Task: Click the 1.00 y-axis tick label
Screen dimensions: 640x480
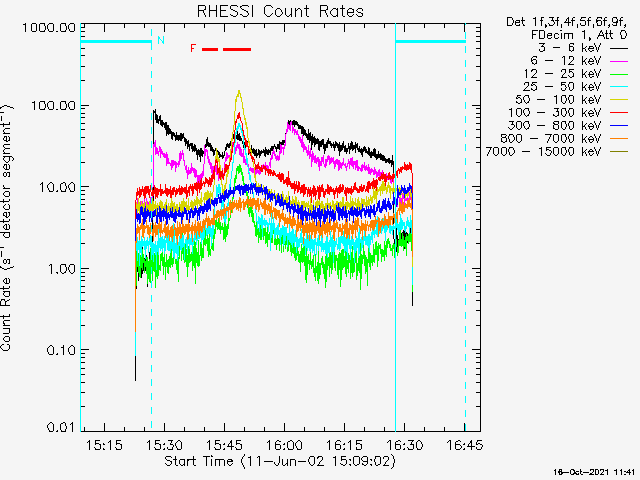Action: [62, 269]
